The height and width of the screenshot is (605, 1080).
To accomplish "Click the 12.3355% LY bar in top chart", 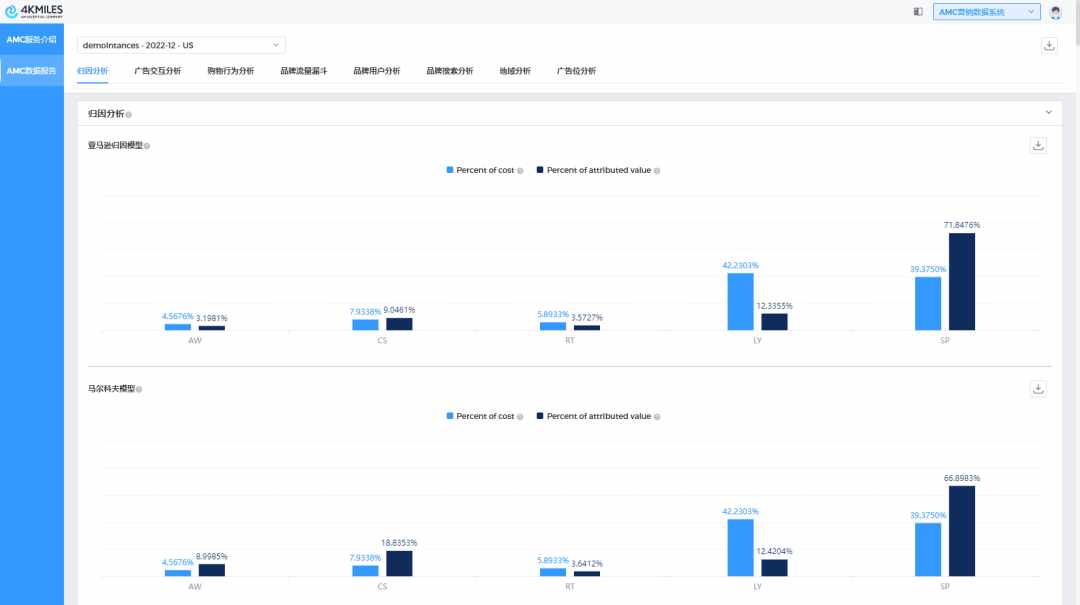I will tap(774, 322).
